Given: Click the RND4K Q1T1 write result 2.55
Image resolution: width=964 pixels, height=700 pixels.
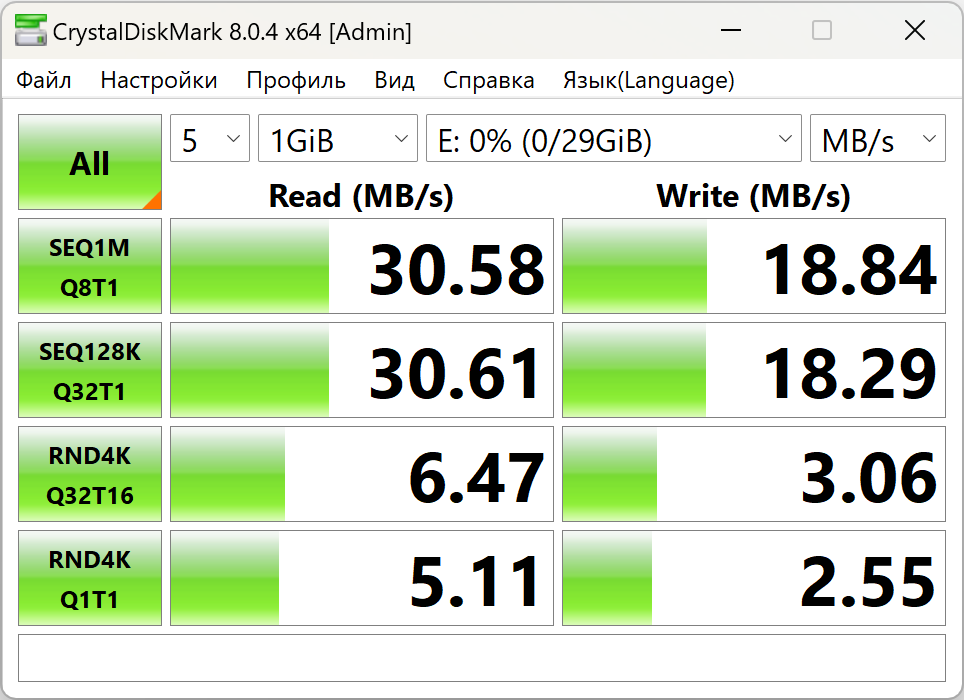Looking at the screenshot, I should coord(754,578).
